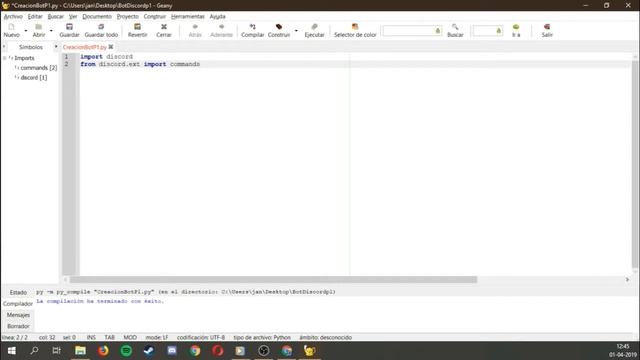Open the Buscar menu
Screen dimensions: 640x360
click(56, 16)
